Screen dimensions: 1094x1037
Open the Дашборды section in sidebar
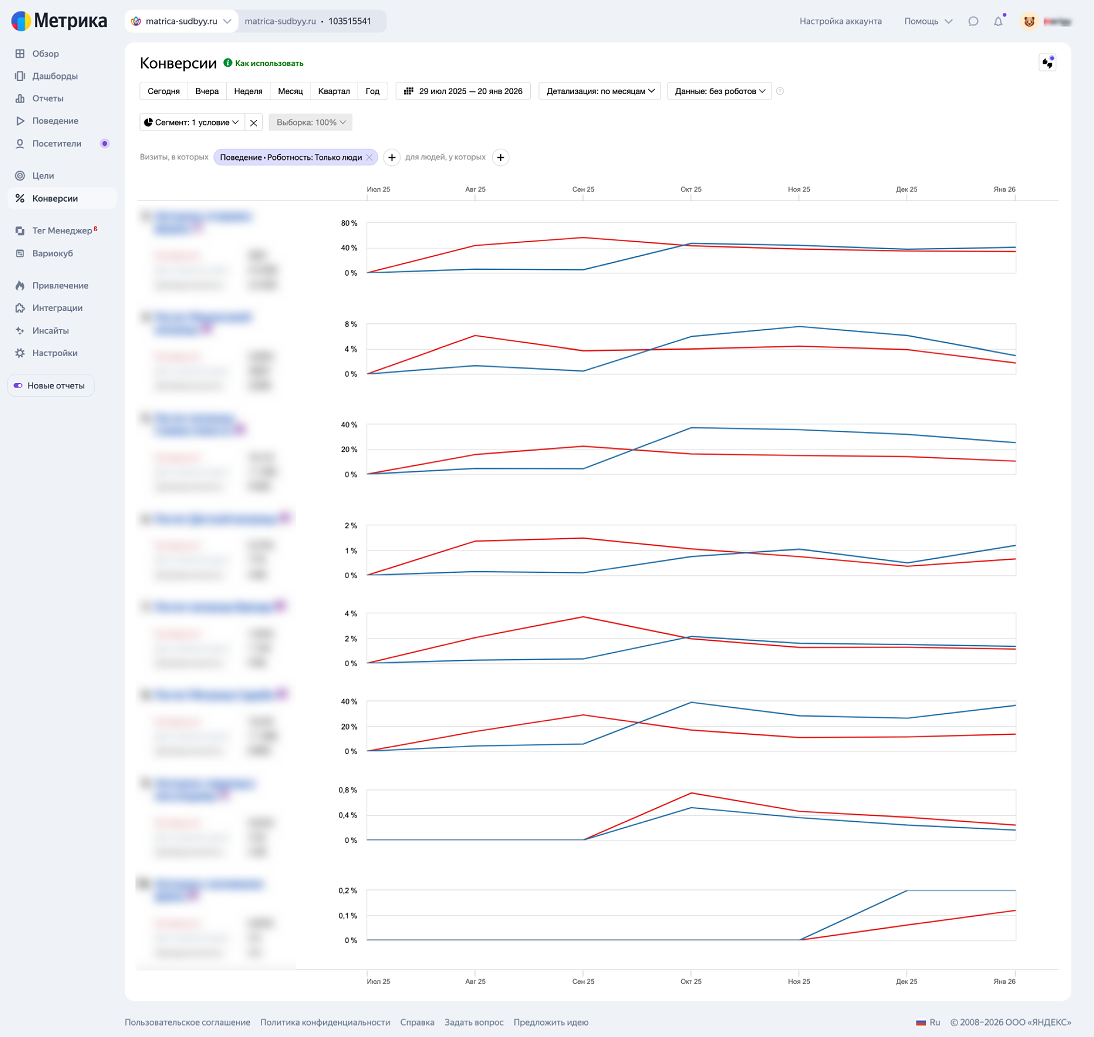pyautogui.click(x=54, y=76)
